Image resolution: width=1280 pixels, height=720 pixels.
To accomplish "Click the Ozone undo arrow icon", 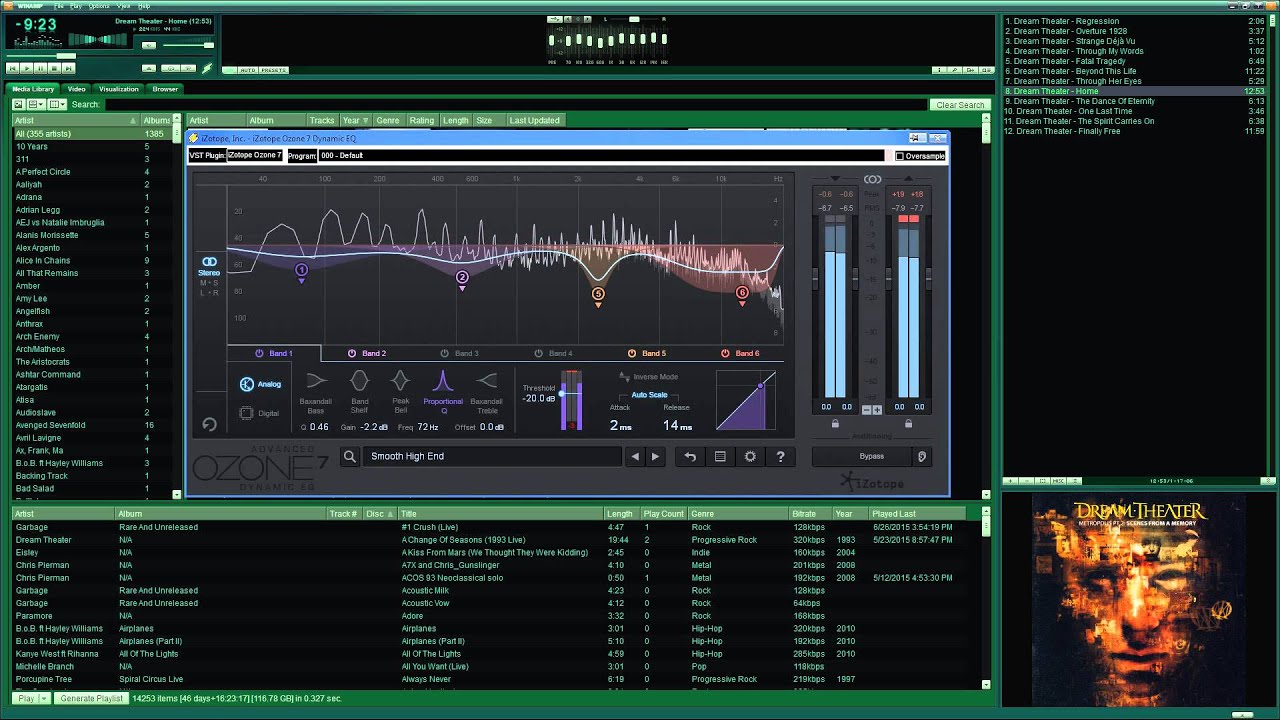I will [689, 456].
